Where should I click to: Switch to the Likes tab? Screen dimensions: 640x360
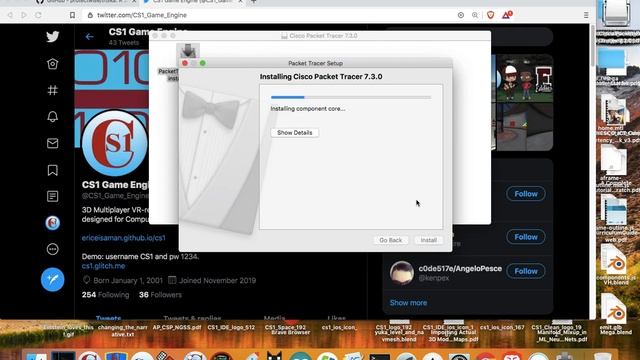[336, 317]
